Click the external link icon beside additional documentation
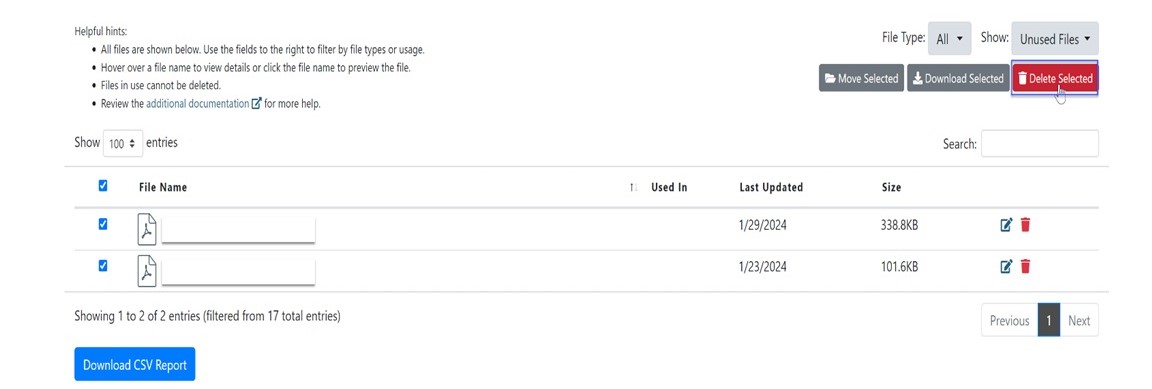 256,104
